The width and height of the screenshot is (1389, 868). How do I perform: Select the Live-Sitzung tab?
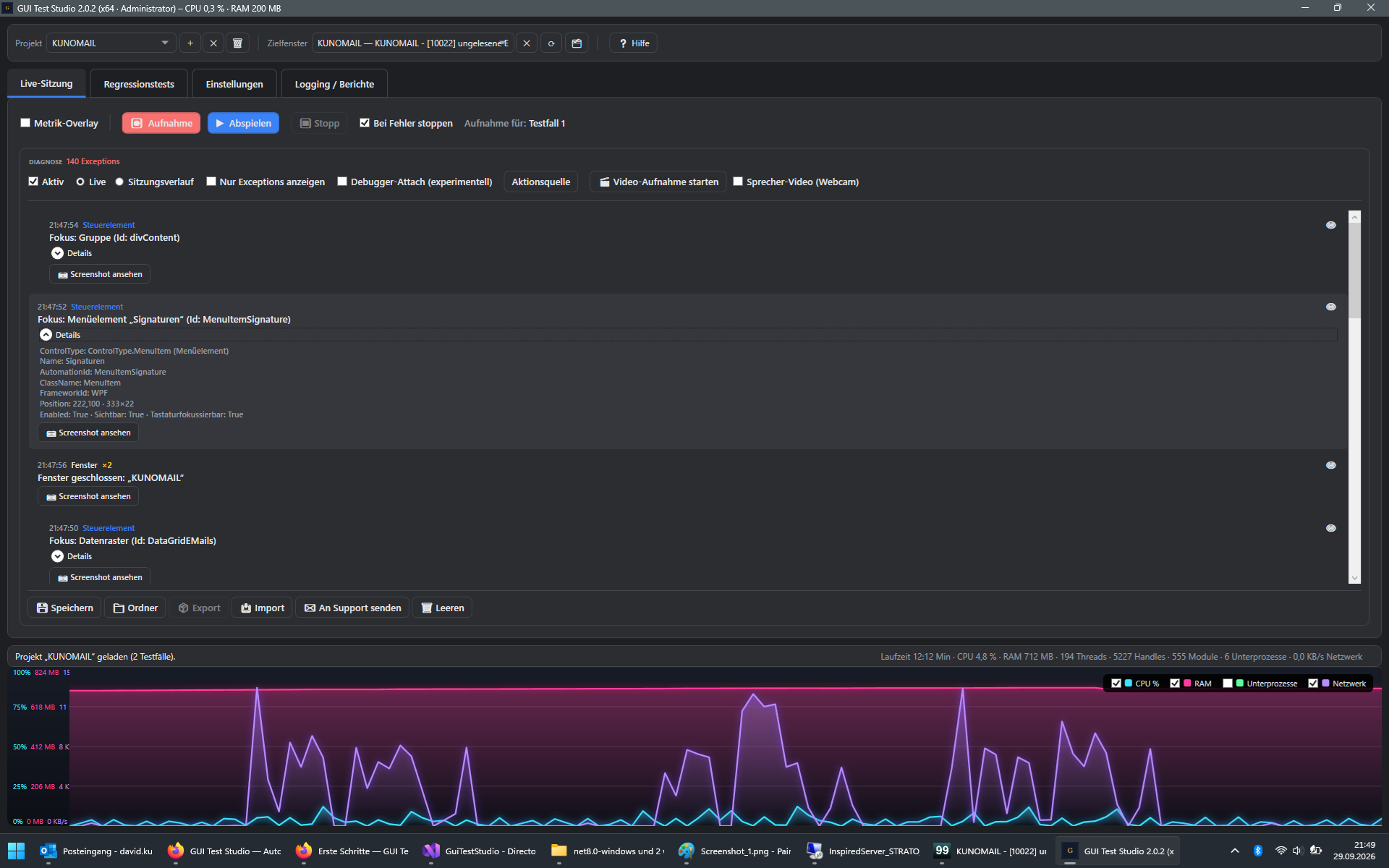(46, 83)
